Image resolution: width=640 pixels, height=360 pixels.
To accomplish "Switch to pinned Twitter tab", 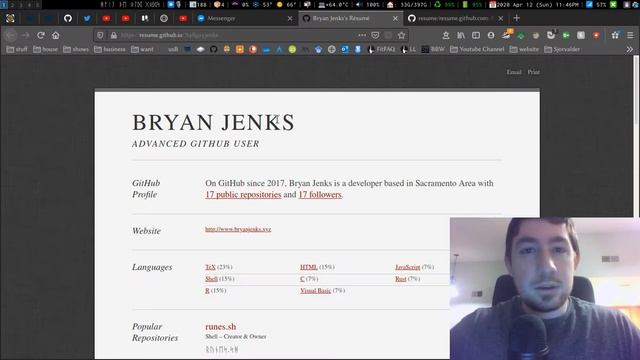I will coord(87,18).
